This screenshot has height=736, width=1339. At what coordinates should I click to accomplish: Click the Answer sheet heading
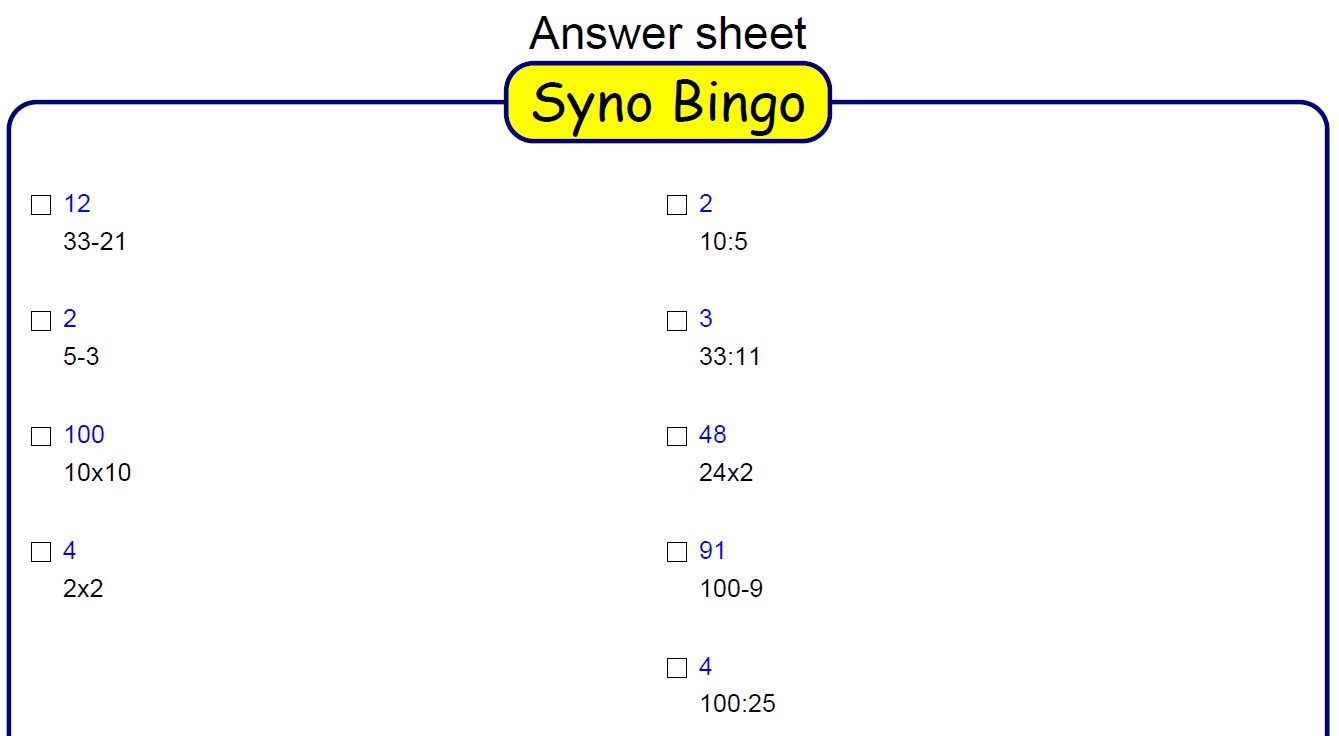[668, 33]
